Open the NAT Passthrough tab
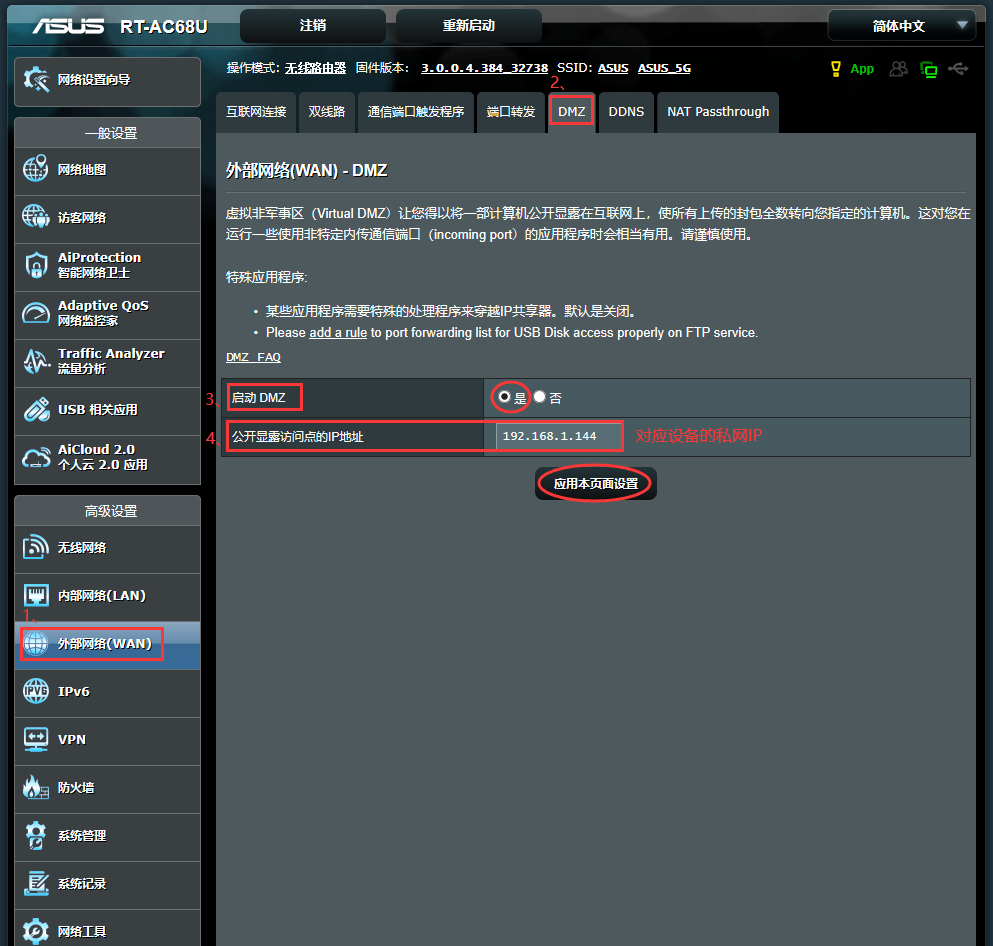The width and height of the screenshot is (993, 946). [x=717, y=112]
